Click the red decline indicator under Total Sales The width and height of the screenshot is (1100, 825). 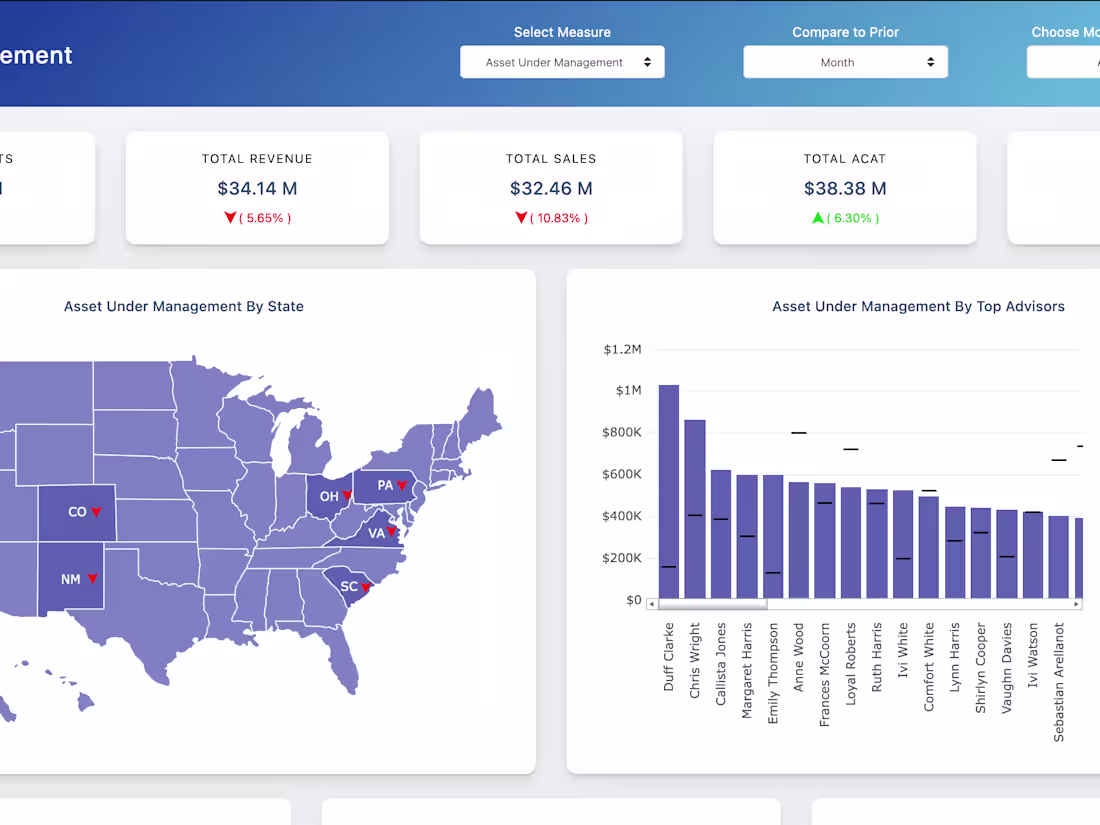coord(521,216)
